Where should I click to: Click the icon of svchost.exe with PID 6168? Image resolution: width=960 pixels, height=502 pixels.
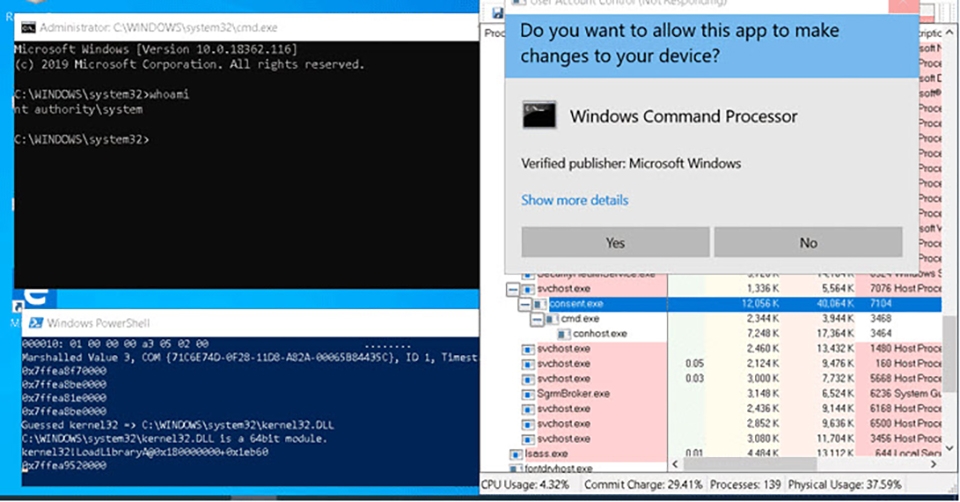click(528, 409)
